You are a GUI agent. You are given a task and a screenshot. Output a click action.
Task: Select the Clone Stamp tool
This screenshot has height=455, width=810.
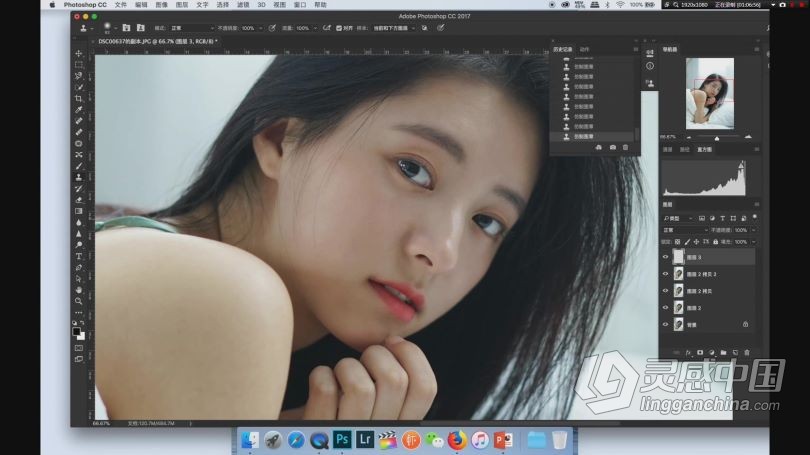pos(79,177)
